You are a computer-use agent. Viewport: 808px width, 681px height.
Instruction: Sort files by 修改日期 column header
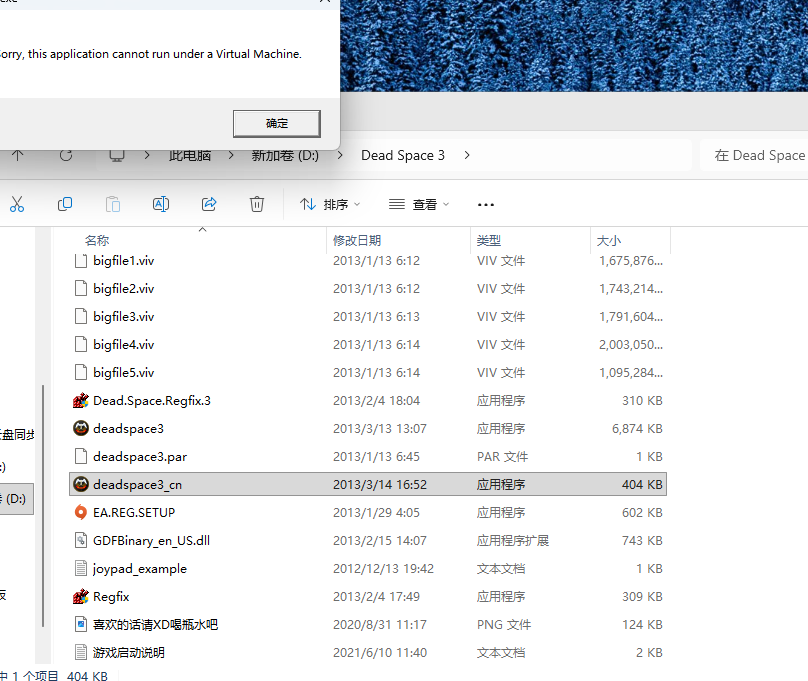[357, 241]
